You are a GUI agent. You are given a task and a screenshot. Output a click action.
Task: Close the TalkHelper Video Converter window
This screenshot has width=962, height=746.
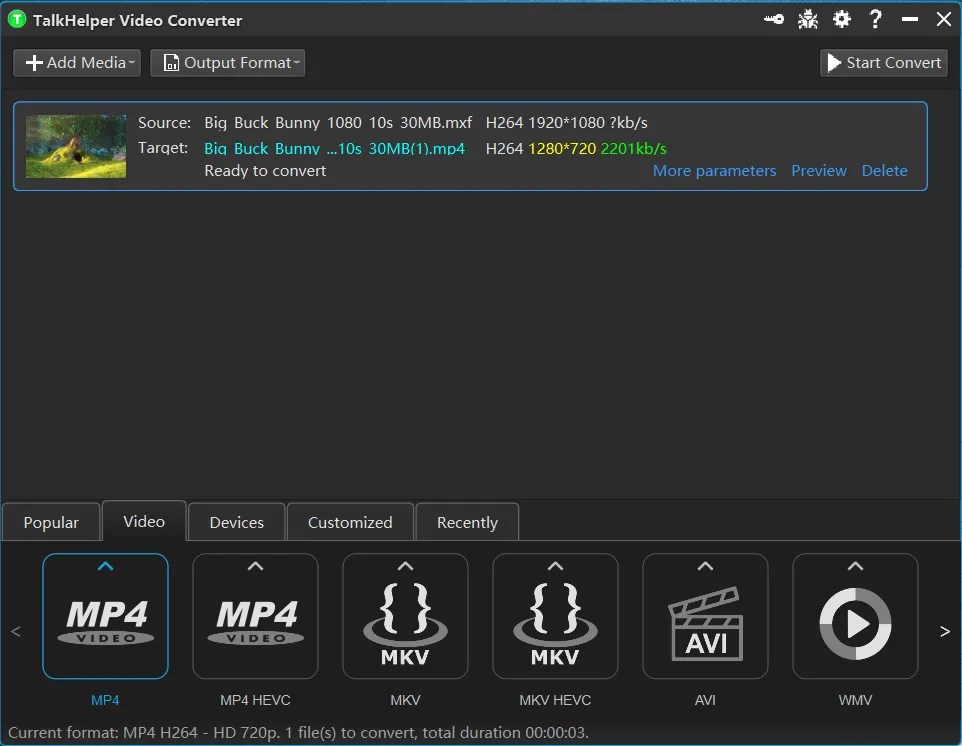944,20
